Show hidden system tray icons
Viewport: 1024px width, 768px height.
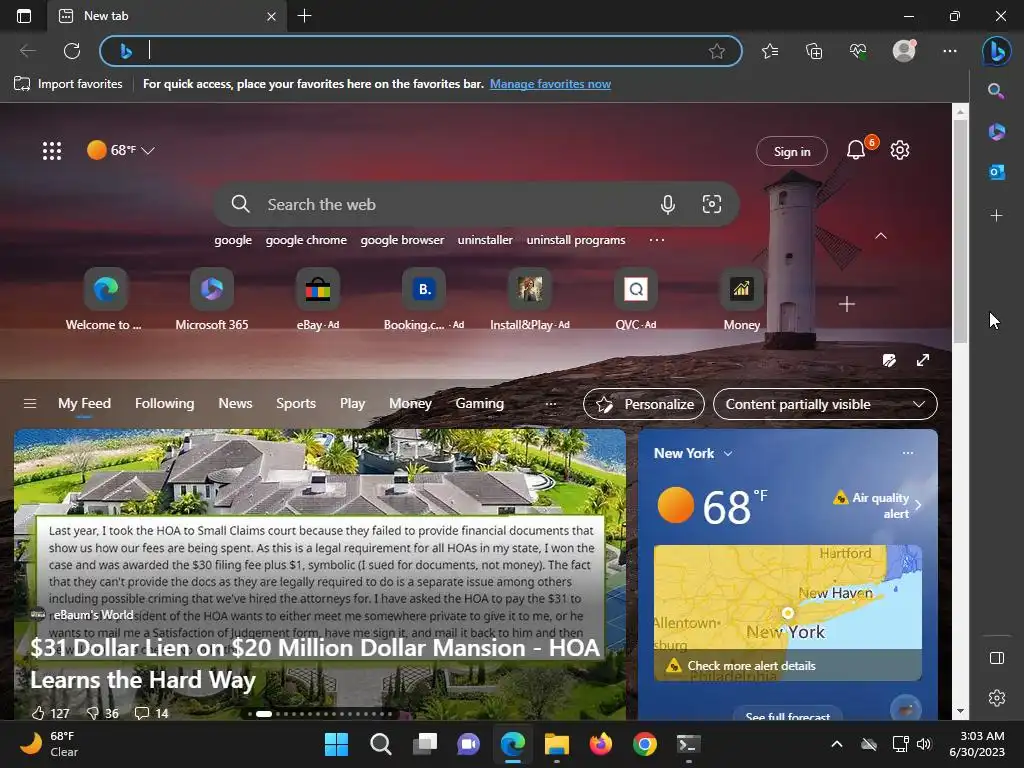pyautogui.click(x=837, y=744)
